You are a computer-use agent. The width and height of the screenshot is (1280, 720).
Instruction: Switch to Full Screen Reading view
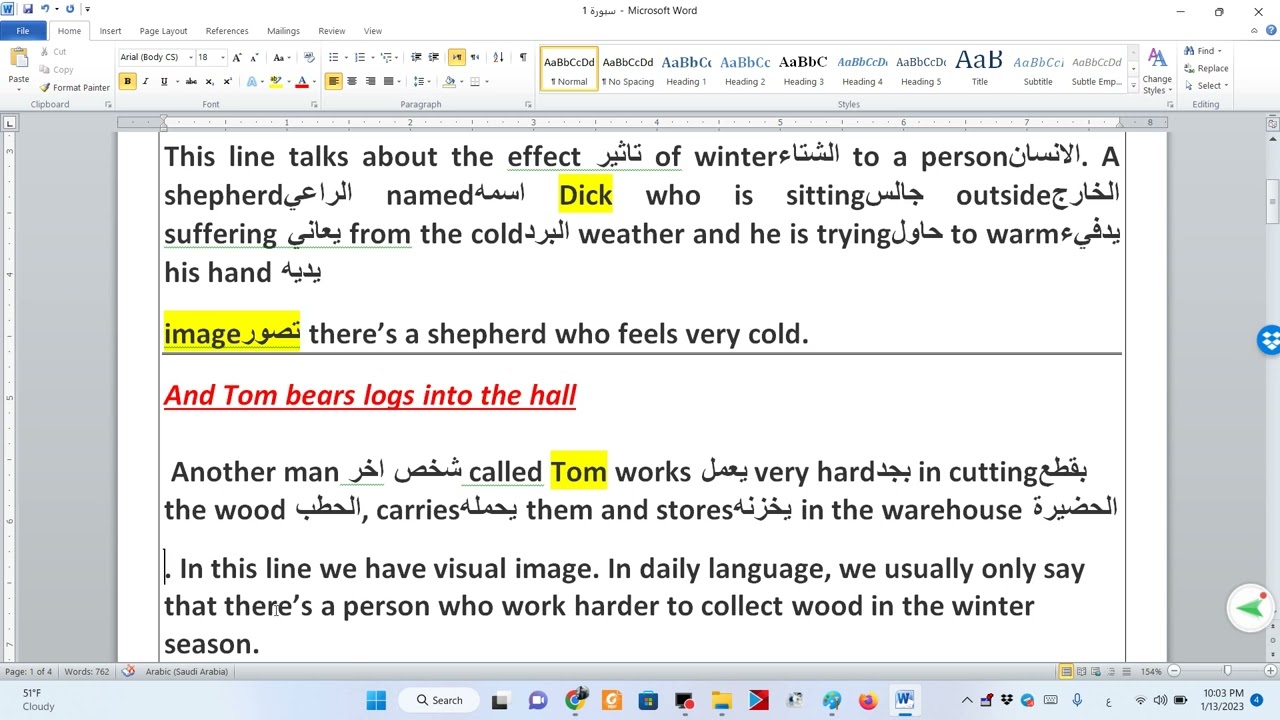pos(1083,671)
